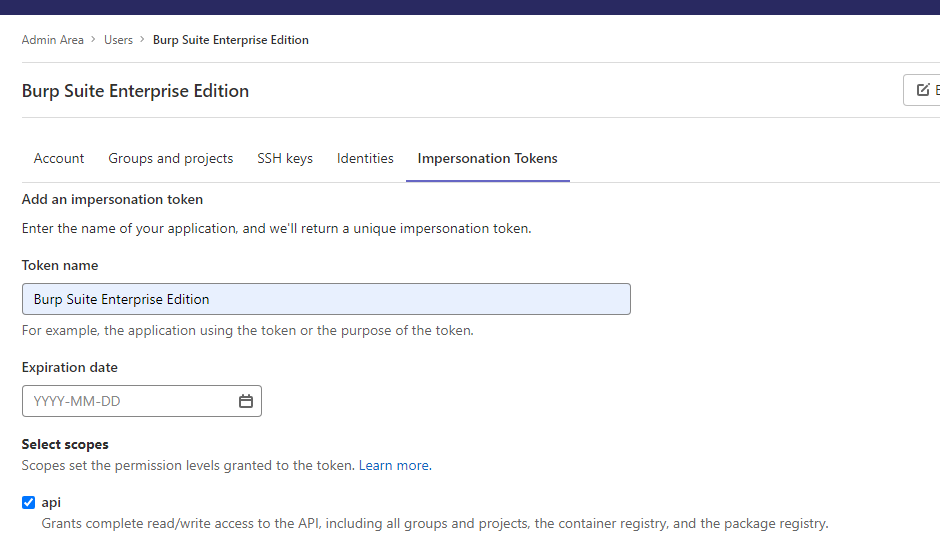Click the Edit pencil button at top right
940x546 pixels.
tap(923, 90)
